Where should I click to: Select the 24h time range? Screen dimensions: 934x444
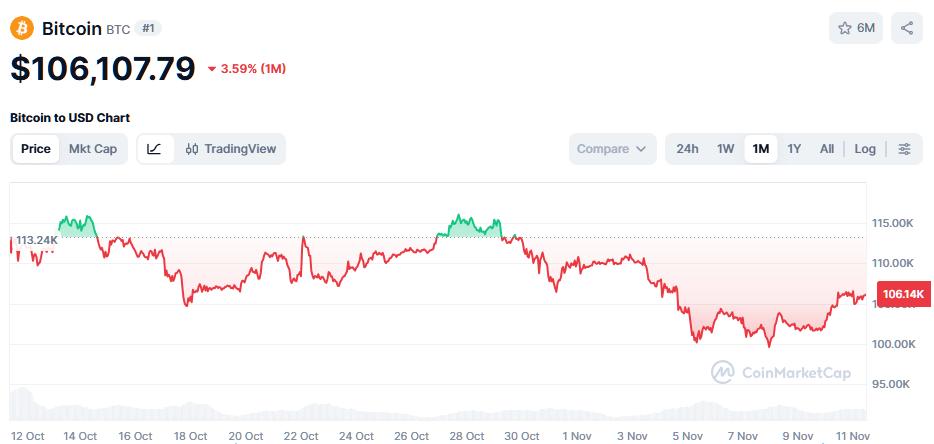tap(687, 149)
